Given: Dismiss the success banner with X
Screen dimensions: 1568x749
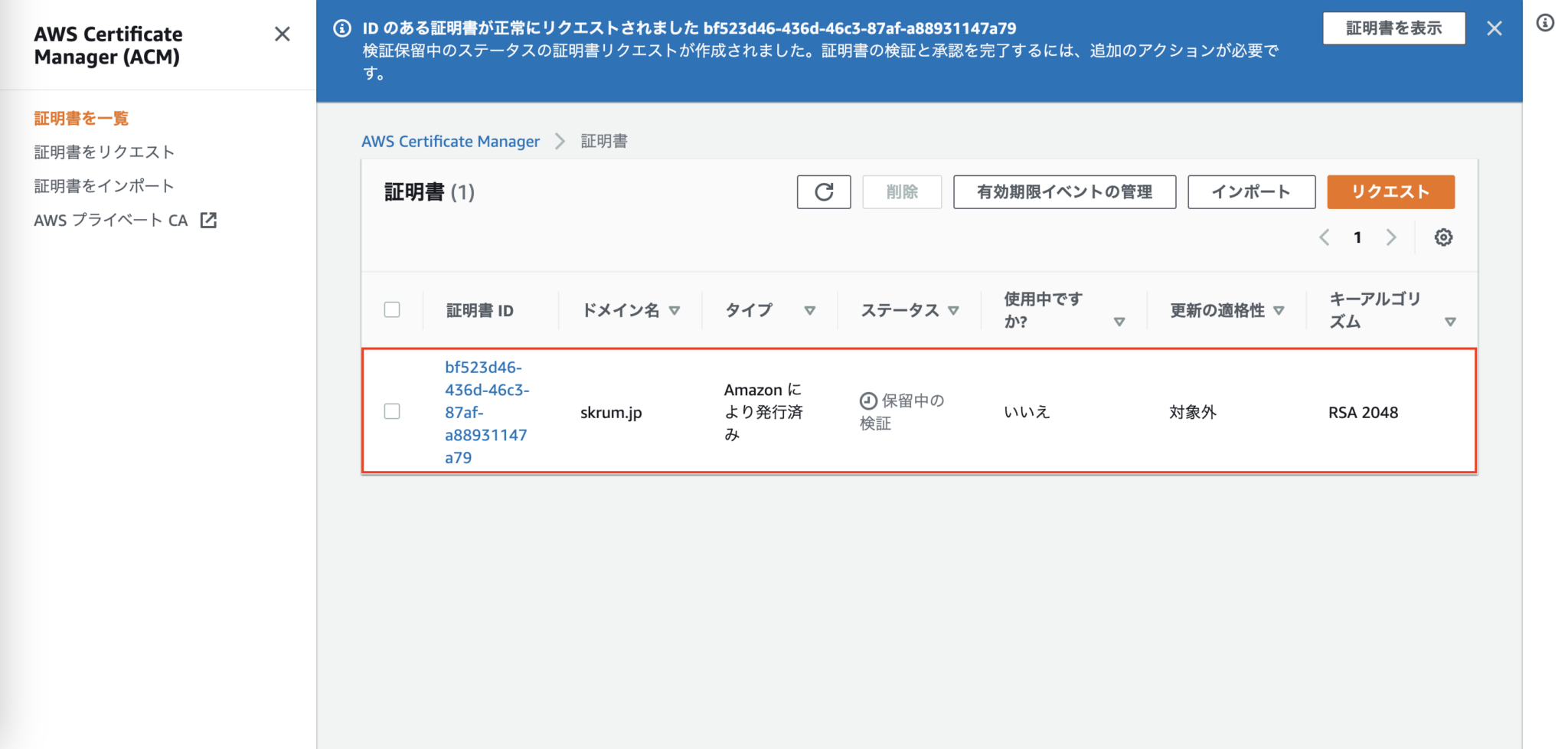Looking at the screenshot, I should pos(1494,28).
